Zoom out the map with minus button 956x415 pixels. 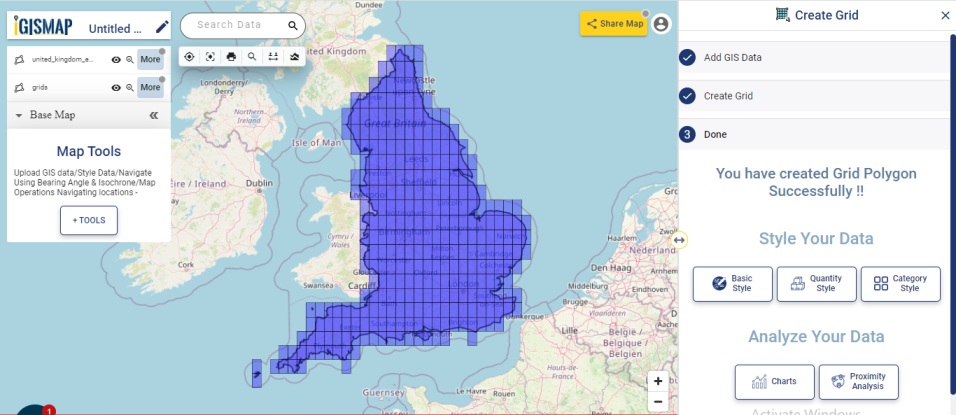(x=658, y=402)
